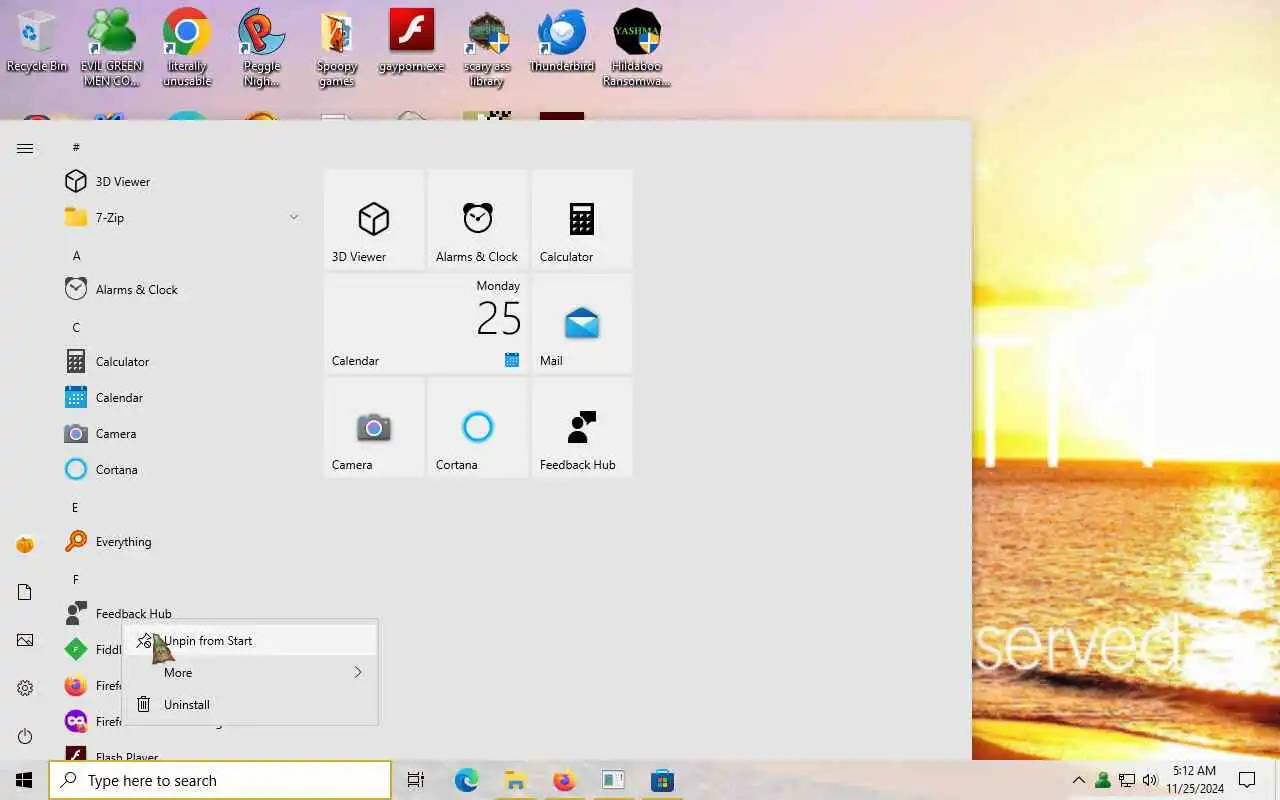Click the volume icon in the system tray

1150,780
